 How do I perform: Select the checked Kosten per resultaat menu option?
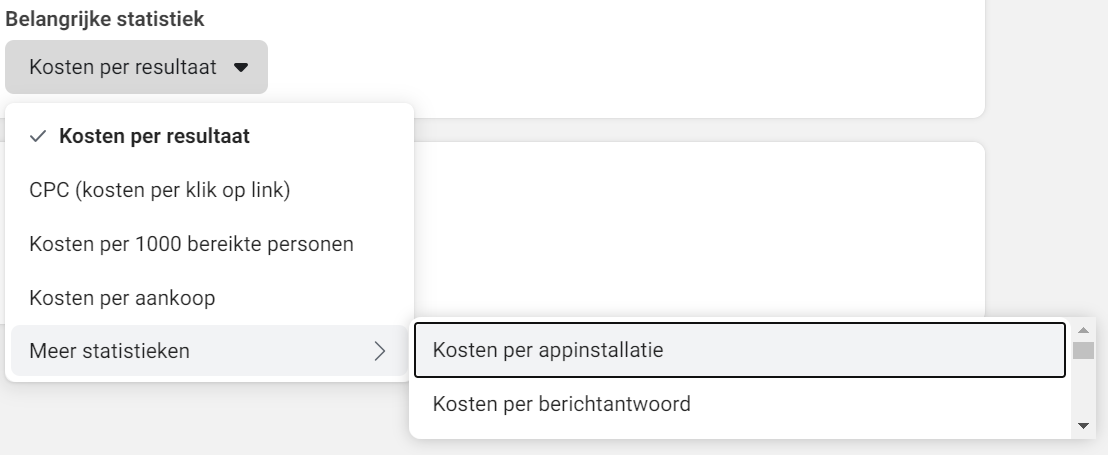point(209,136)
